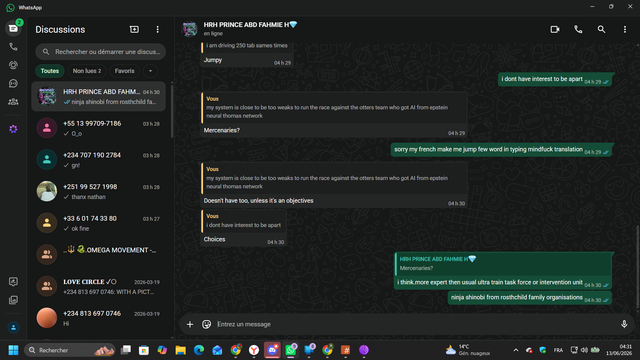Open the Chats tab in left sidebar
Viewport: 640px width, 360px height.
click(x=13, y=28)
